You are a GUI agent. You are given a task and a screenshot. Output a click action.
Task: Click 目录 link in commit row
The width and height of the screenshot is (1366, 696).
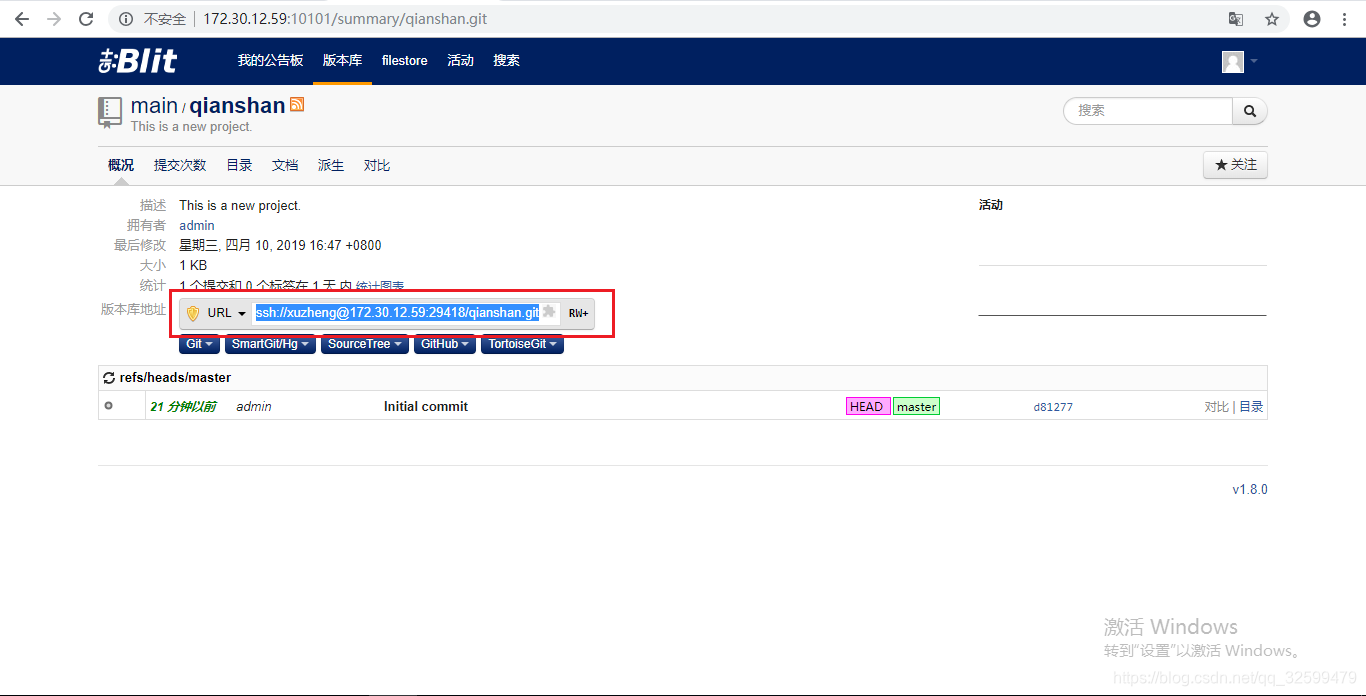tap(1251, 407)
